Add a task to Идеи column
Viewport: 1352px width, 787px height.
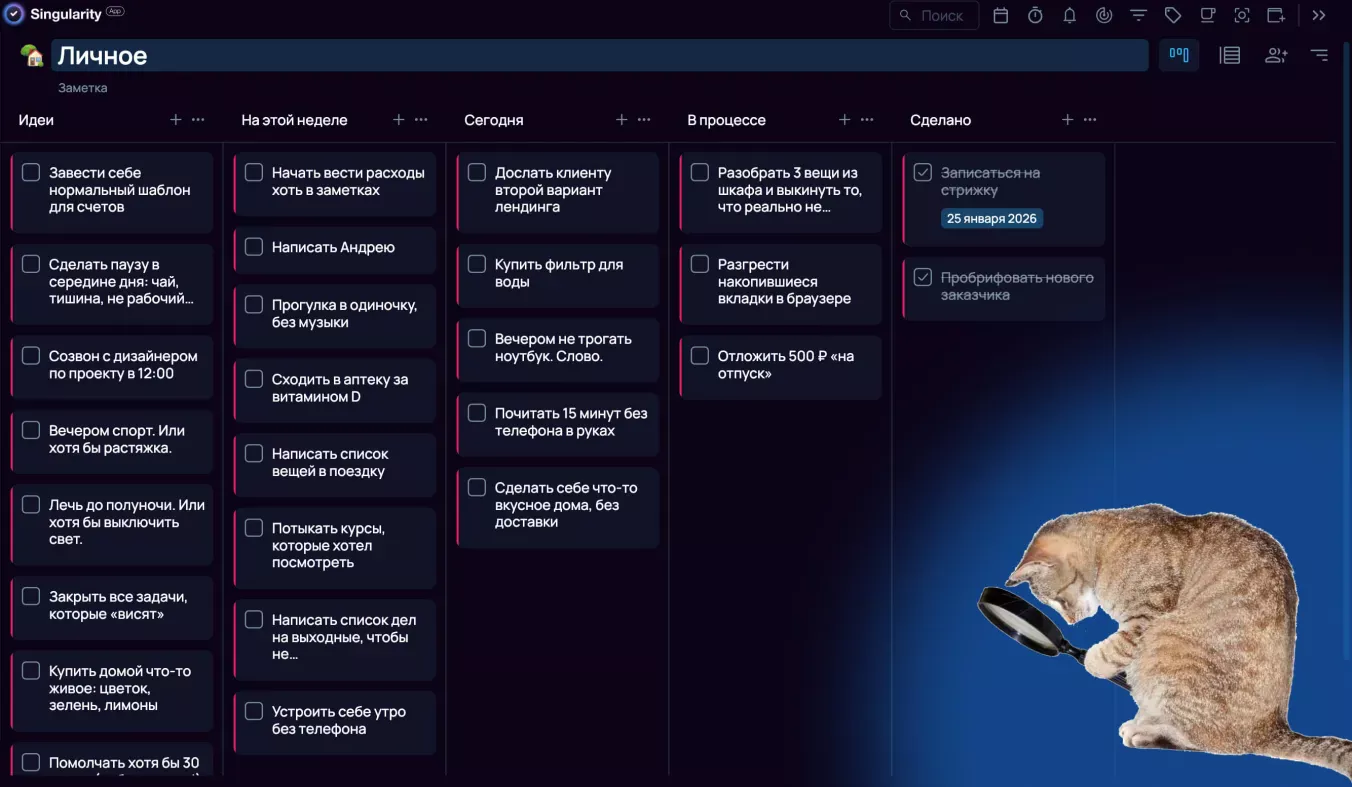175,120
